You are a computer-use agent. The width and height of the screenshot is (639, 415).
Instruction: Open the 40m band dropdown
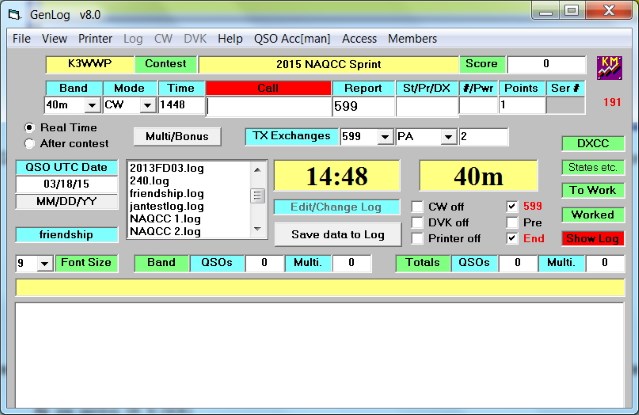91,105
